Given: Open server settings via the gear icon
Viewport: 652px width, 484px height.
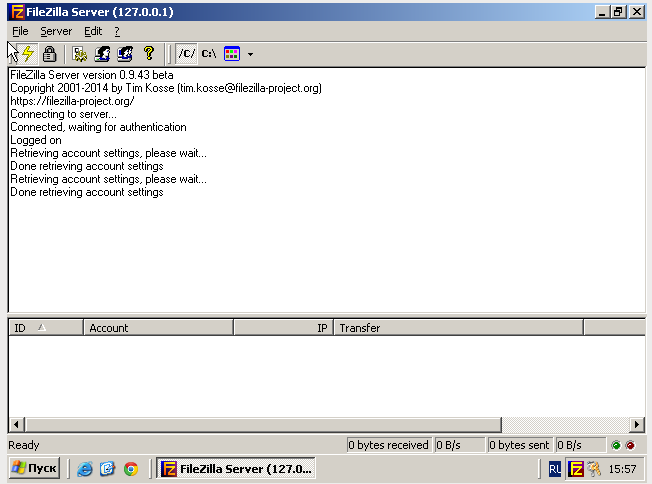Looking at the screenshot, I should [79, 54].
